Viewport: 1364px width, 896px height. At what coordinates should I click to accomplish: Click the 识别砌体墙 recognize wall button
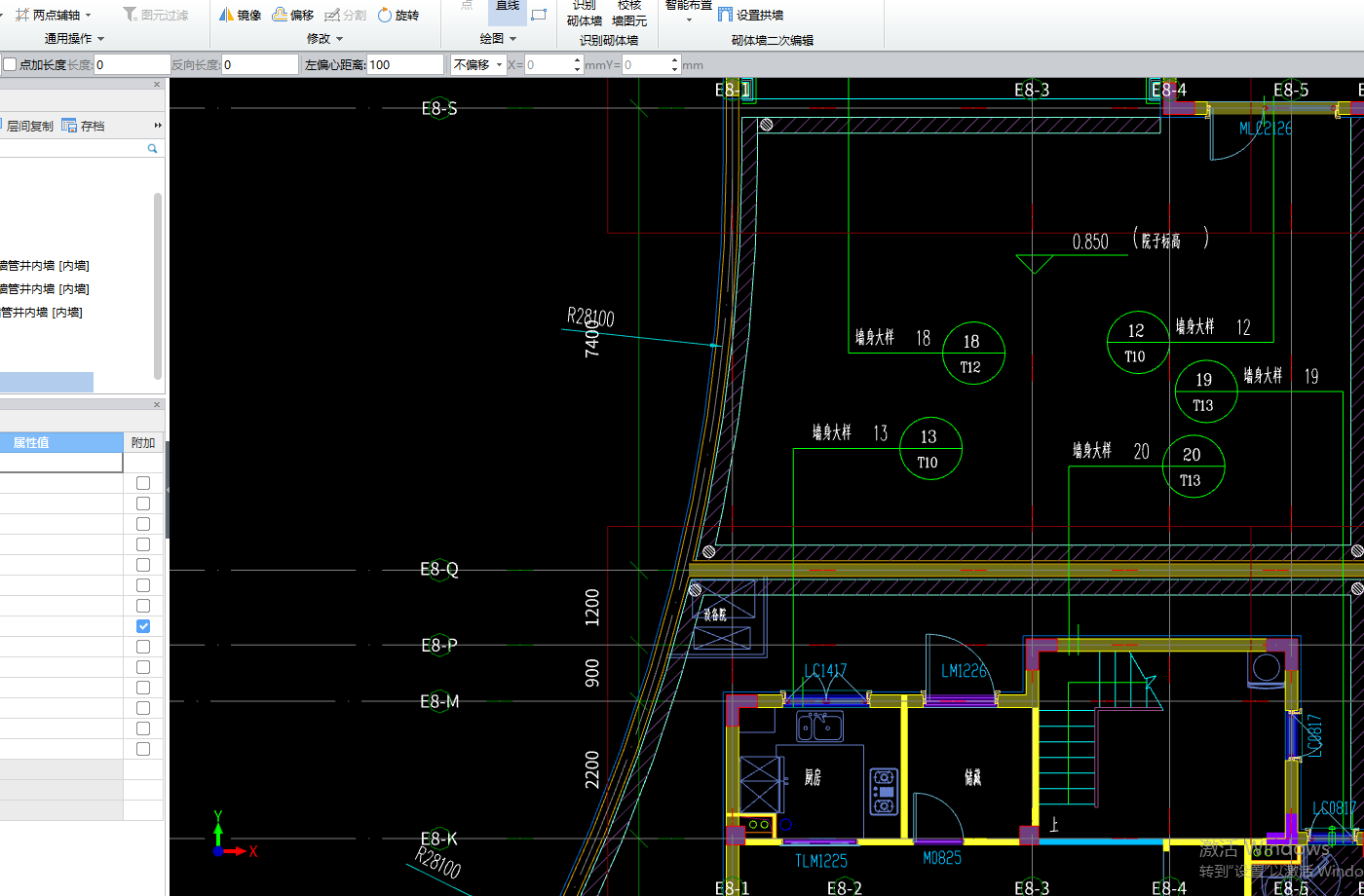pos(585,13)
